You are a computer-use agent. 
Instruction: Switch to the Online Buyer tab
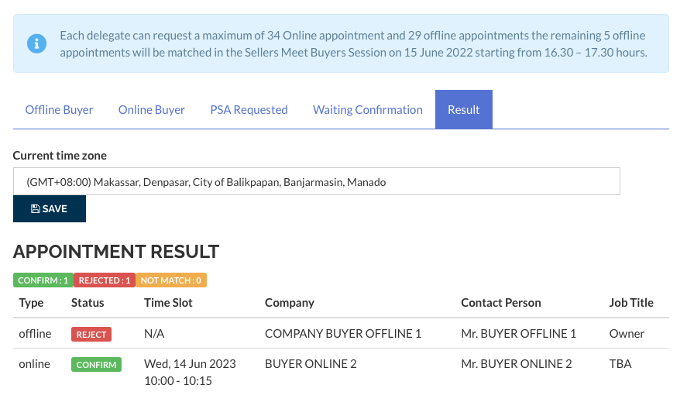pos(151,110)
